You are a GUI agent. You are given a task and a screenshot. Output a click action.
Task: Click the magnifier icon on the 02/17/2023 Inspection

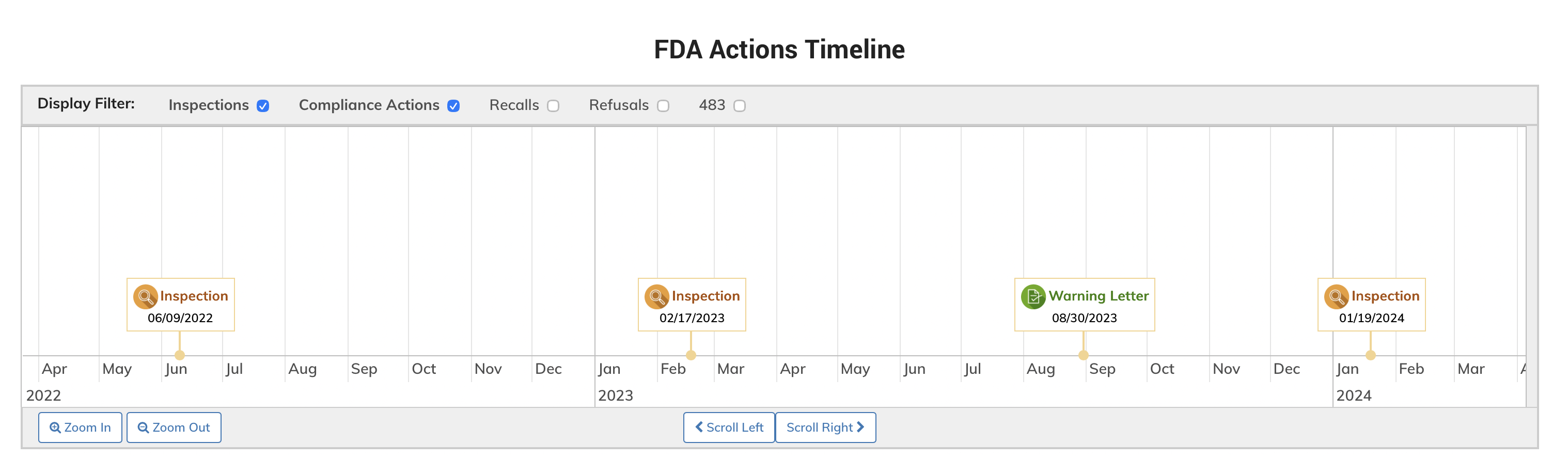656,296
